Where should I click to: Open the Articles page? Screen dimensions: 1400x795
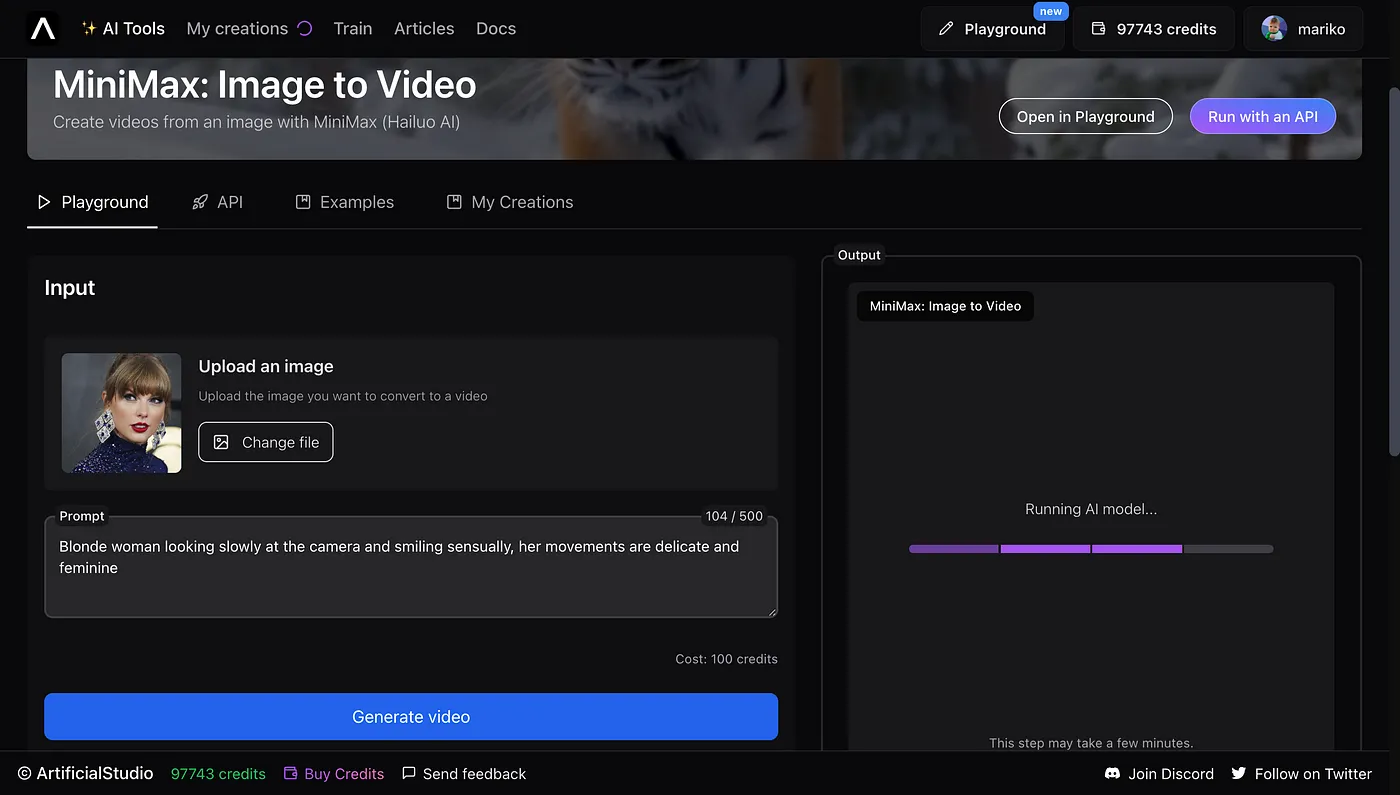424,28
